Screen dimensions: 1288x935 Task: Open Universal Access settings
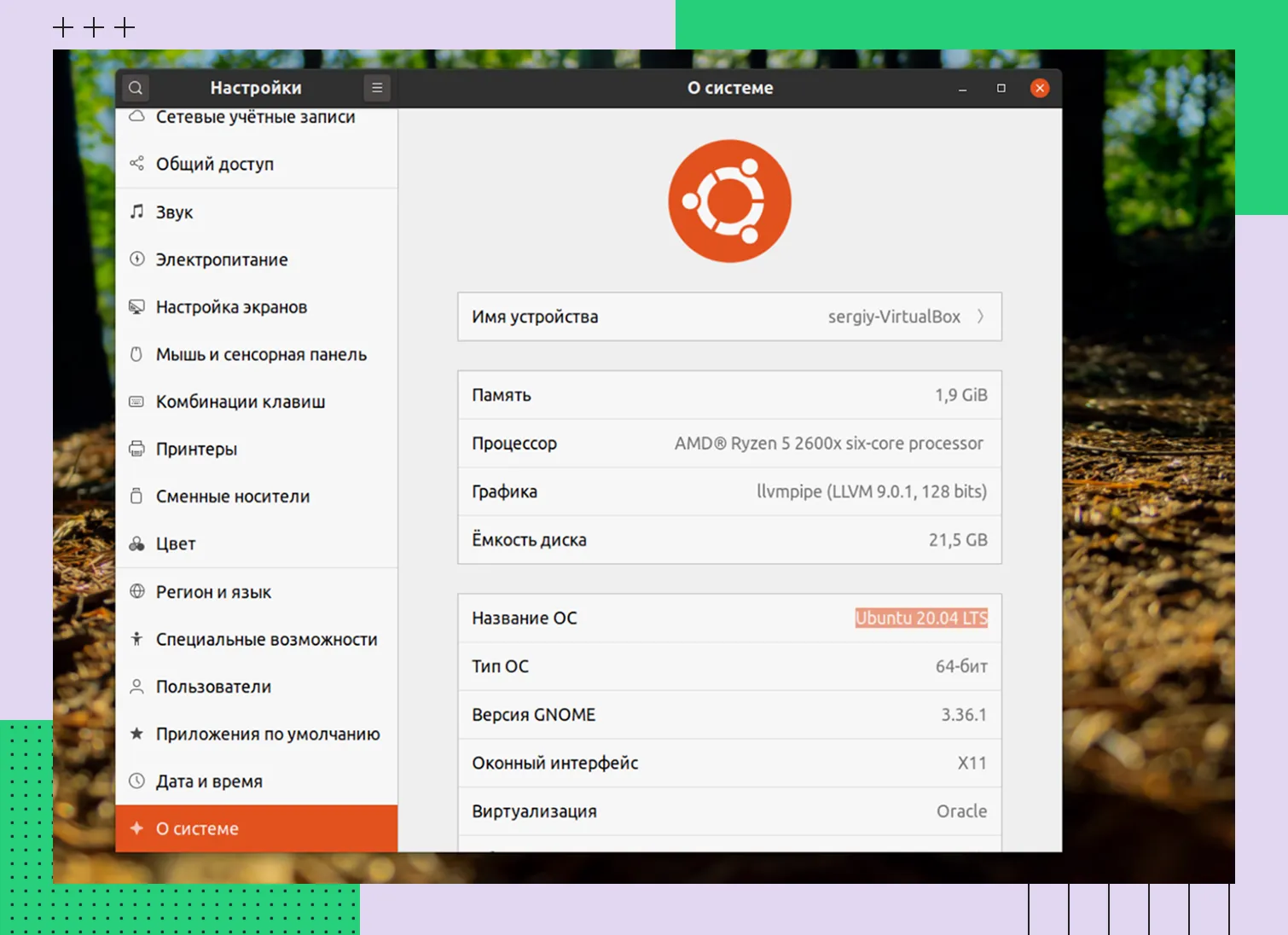tap(266, 640)
